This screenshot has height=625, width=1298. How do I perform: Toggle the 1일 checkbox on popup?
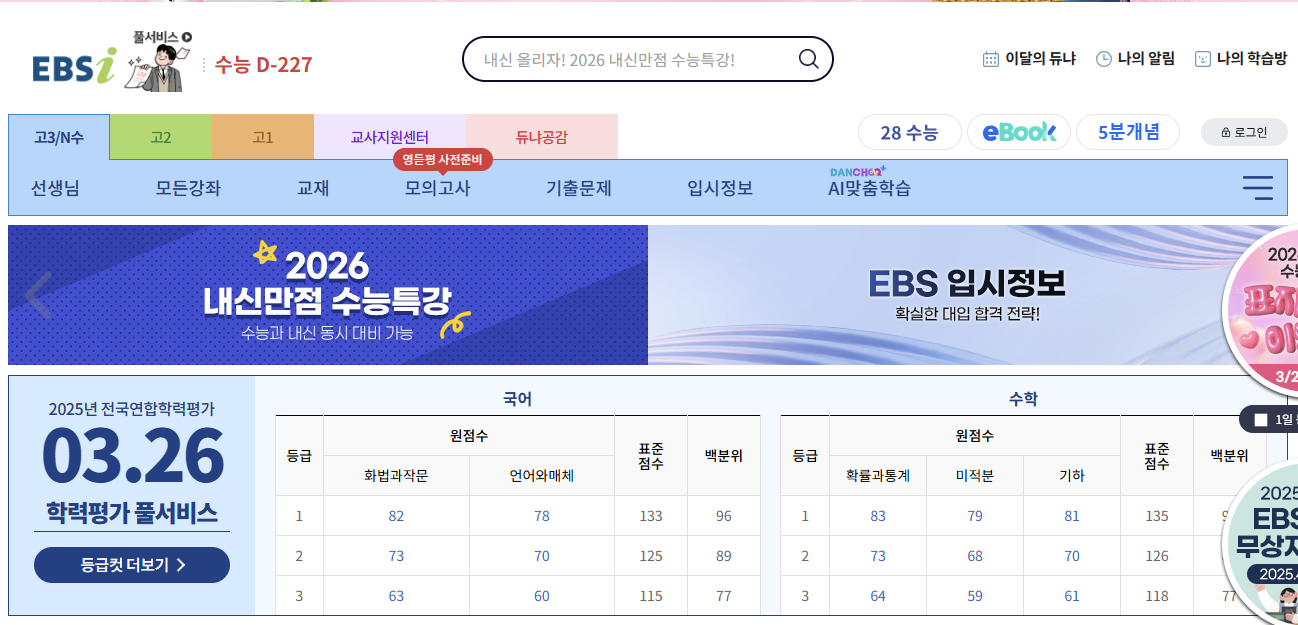1260,419
